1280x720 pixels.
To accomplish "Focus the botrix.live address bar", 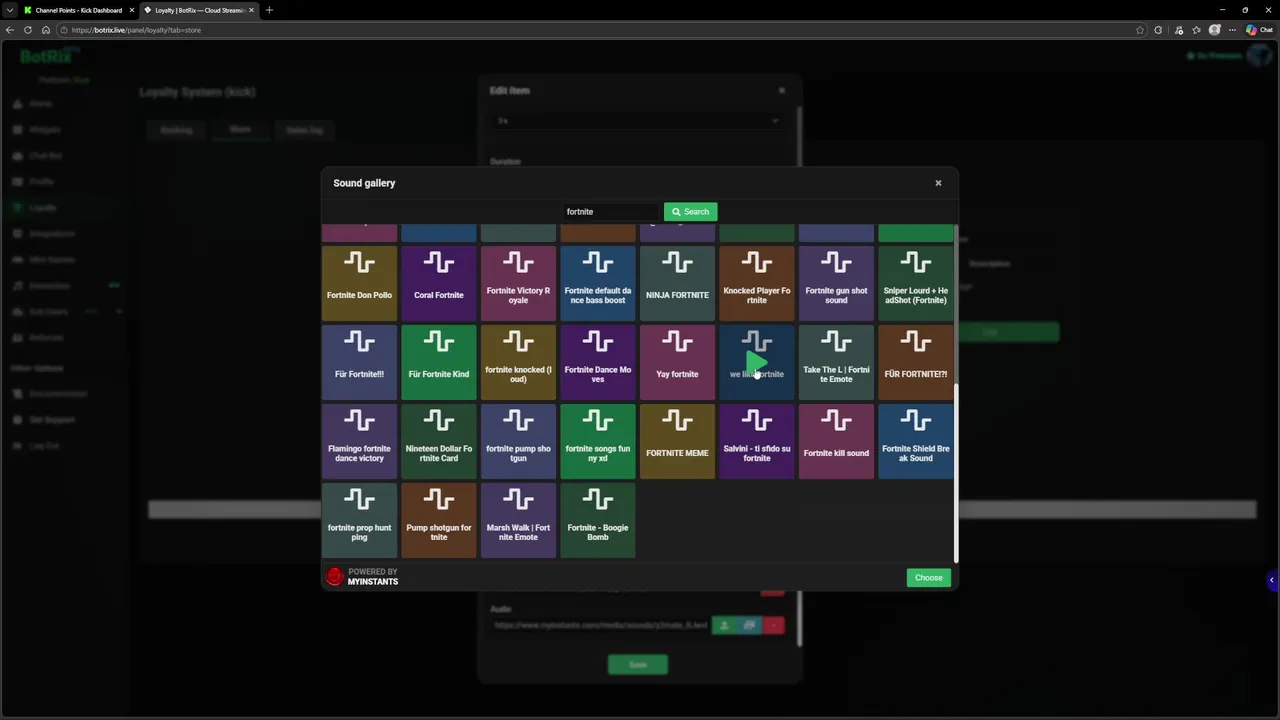I will coord(600,30).
